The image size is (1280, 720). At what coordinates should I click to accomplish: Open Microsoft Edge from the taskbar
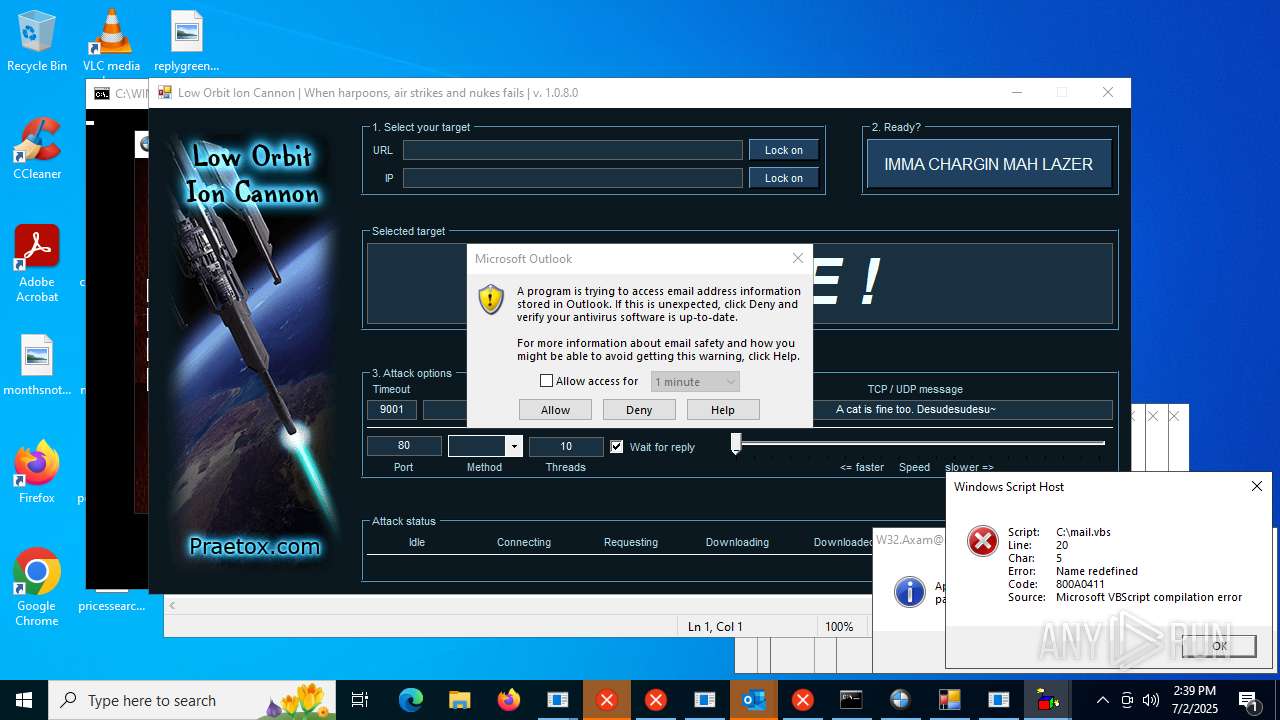click(x=411, y=700)
